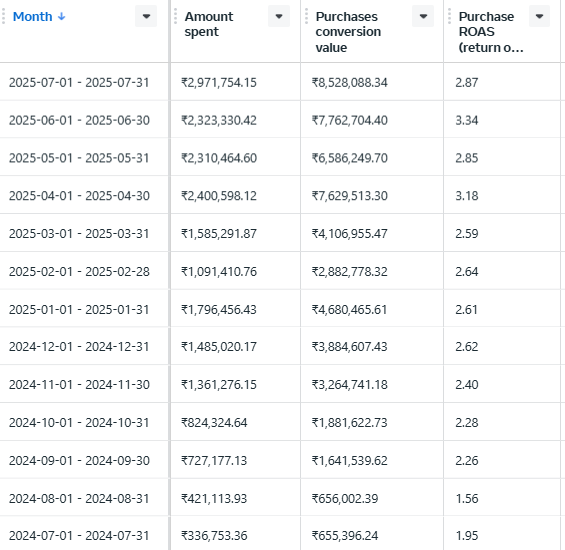Viewport: 565px width, 550px height.
Task: Click Purchases conversion value column drag handle
Action: pos(306,17)
